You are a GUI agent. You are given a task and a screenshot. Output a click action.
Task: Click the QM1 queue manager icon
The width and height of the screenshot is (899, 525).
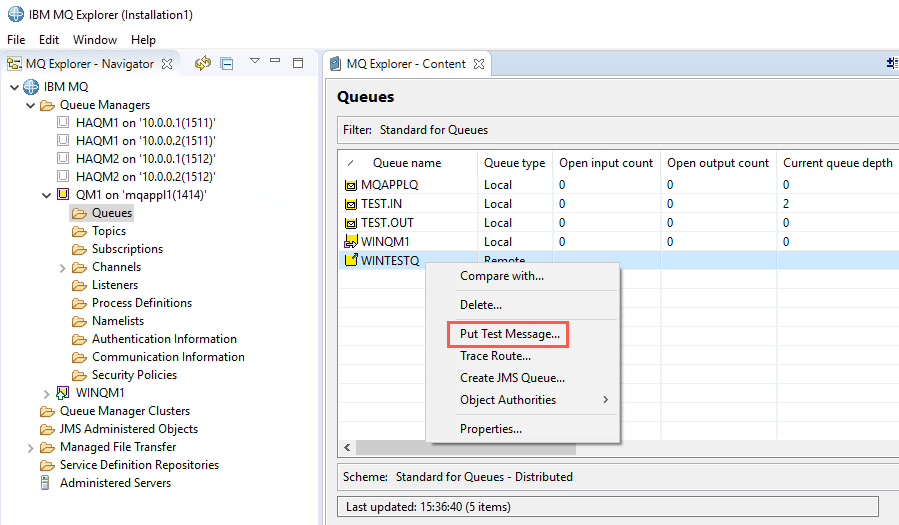(x=63, y=194)
